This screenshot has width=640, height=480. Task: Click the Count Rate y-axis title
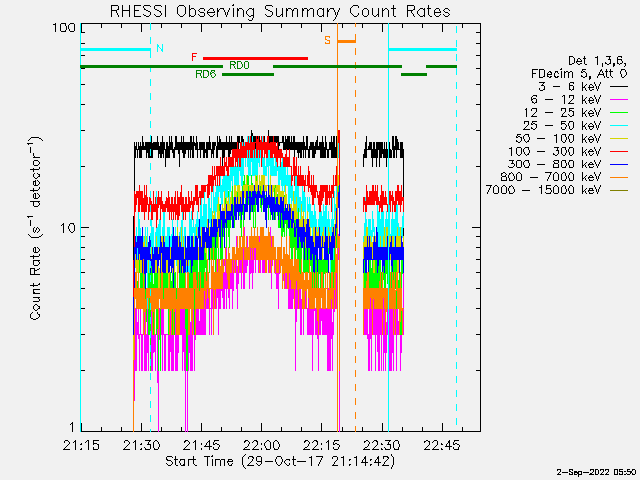36,228
